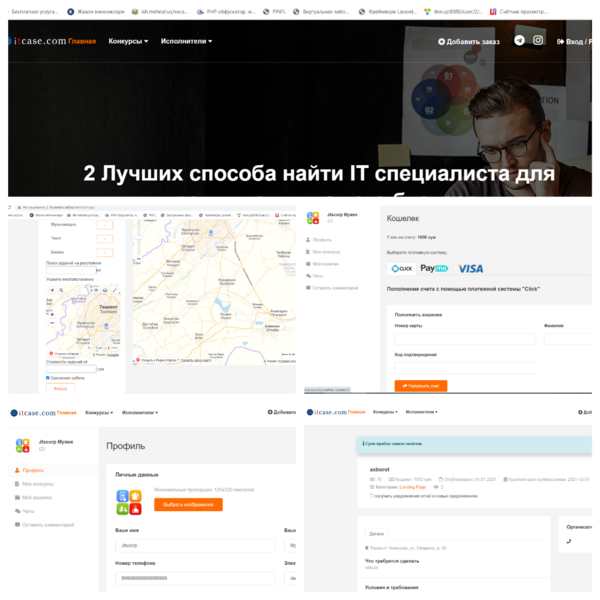Click the locate-me arrow icon on small map

[52, 290]
